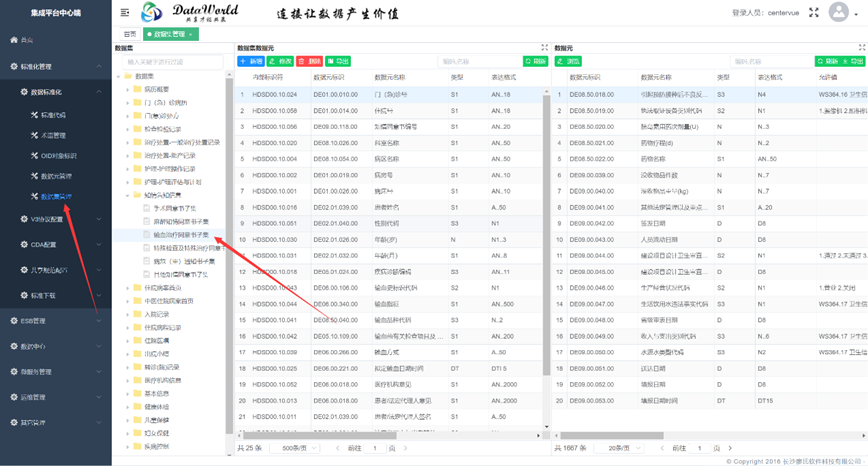868x466 pixels.
Task: Collapse the expanded 知情告知信息 tree folder
Action: coord(127,195)
